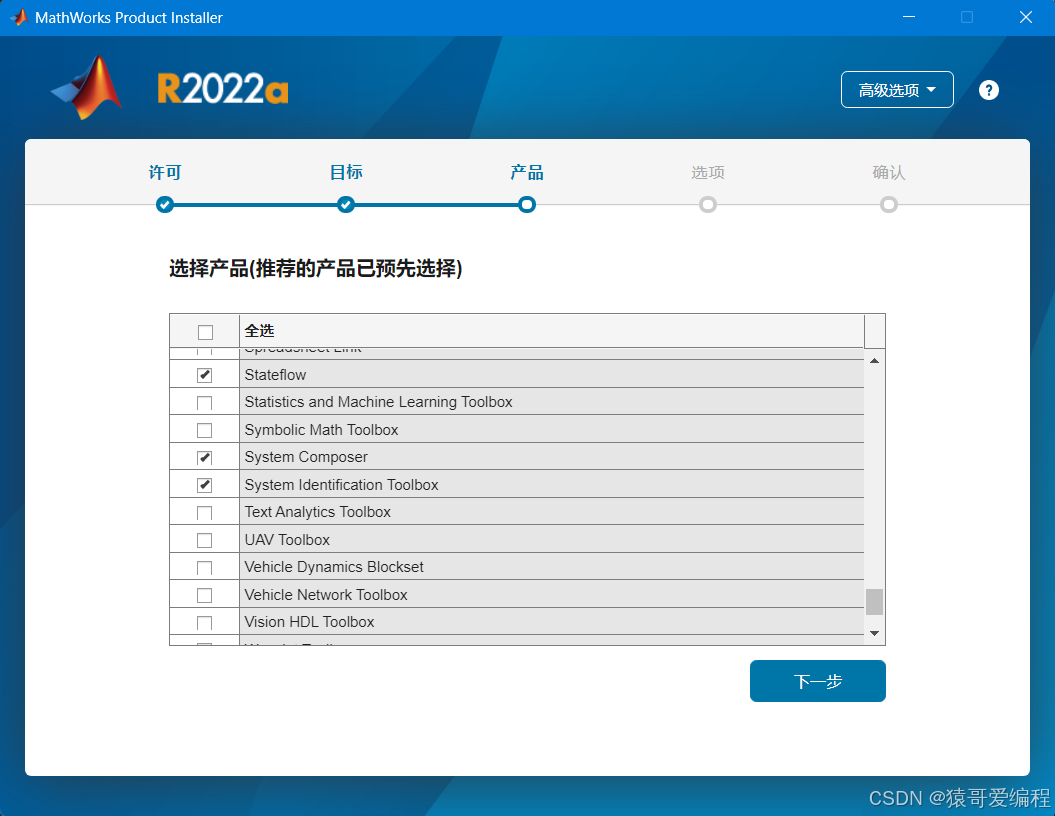Go to the 许可 step
Image resolution: width=1055 pixels, height=816 pixels.
[x=165, y=172]
